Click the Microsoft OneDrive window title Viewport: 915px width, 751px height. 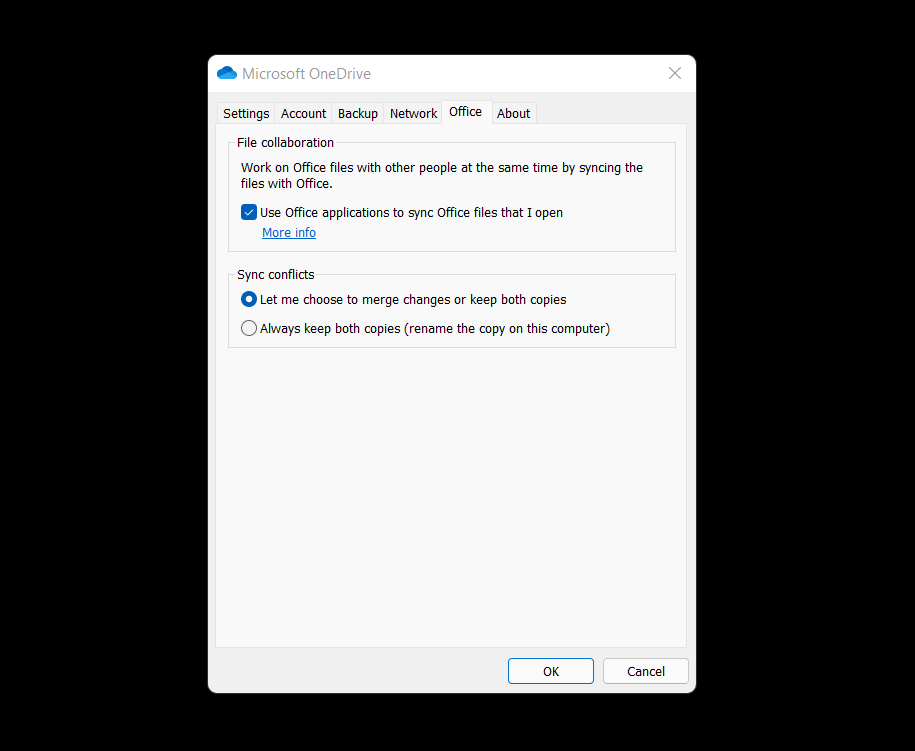[x=306, y=74]
